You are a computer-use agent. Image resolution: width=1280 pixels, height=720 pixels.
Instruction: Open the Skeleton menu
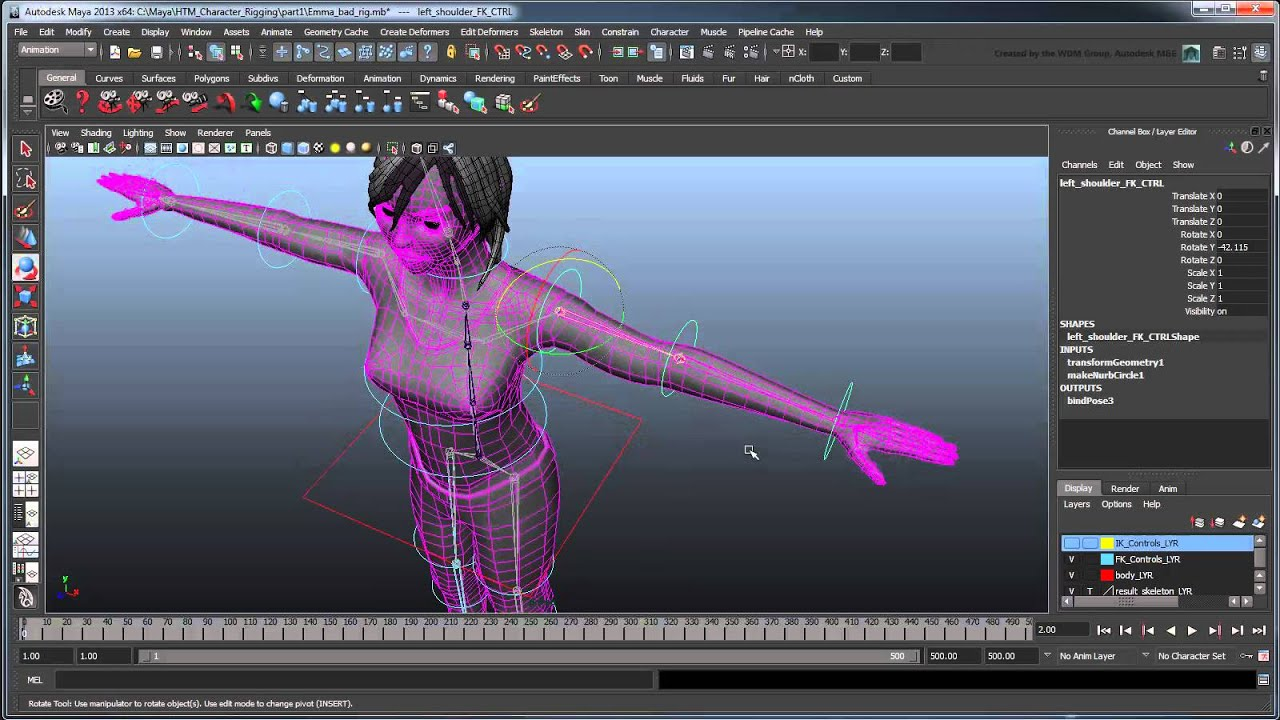[x=546, y=32]
